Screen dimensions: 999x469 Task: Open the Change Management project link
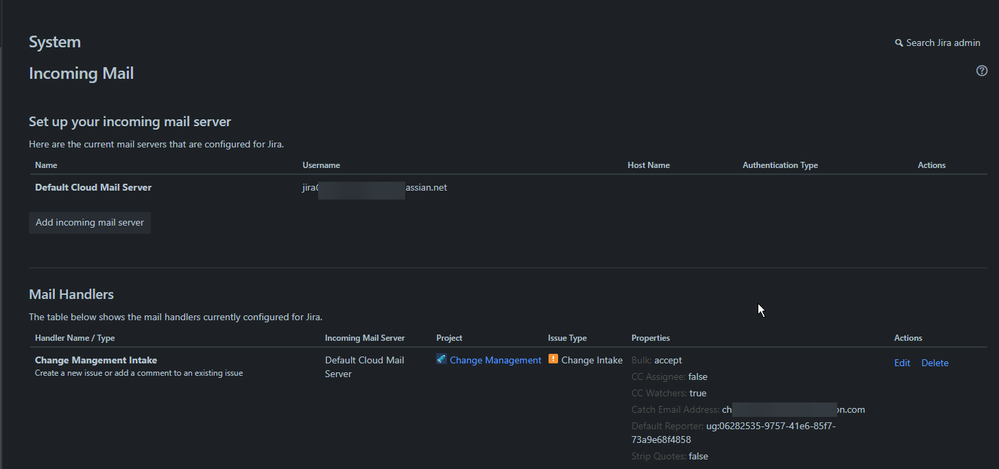pyautogui.click(x=495, y=360)
